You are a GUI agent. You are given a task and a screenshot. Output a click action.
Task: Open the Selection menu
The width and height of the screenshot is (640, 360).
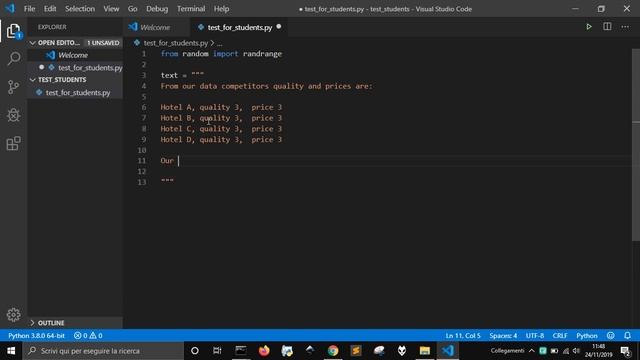(80, 9)
